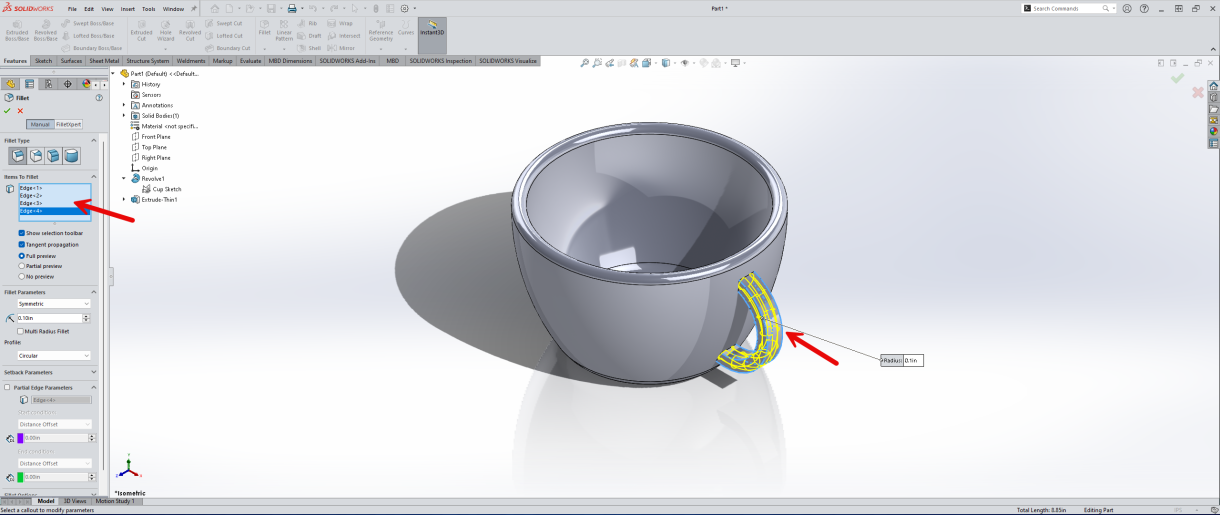Image resolution: width=1220 pixels, height=515 pixels.
Task: Accept with green checkmark in viewport corner
Action: tap(1177, 77)
